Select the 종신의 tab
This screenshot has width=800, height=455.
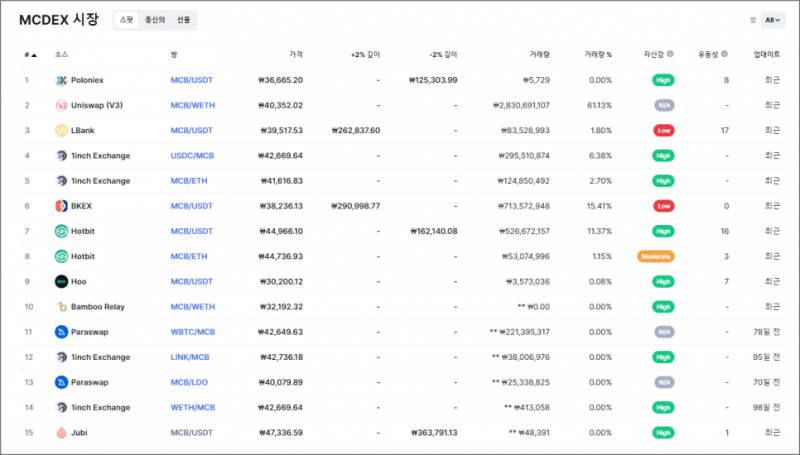(x=154, y=20)
